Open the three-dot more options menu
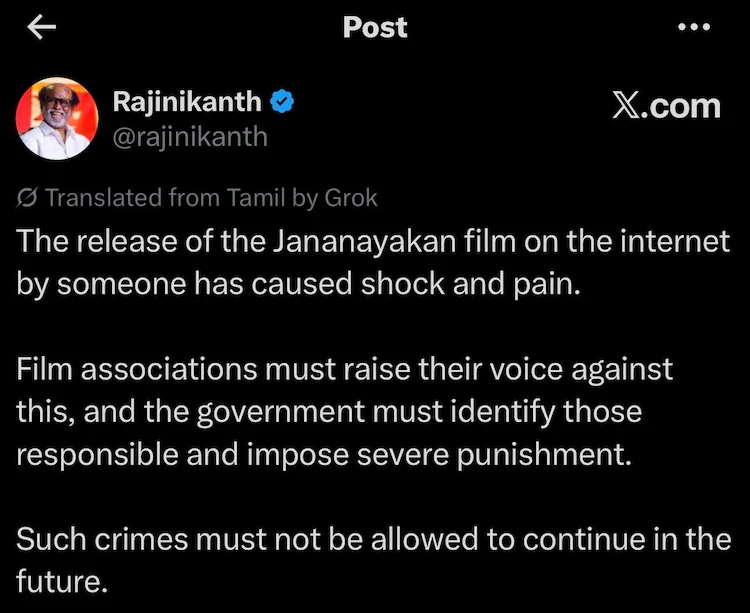This screenshot has height=613, width=750. click(694, 27)
